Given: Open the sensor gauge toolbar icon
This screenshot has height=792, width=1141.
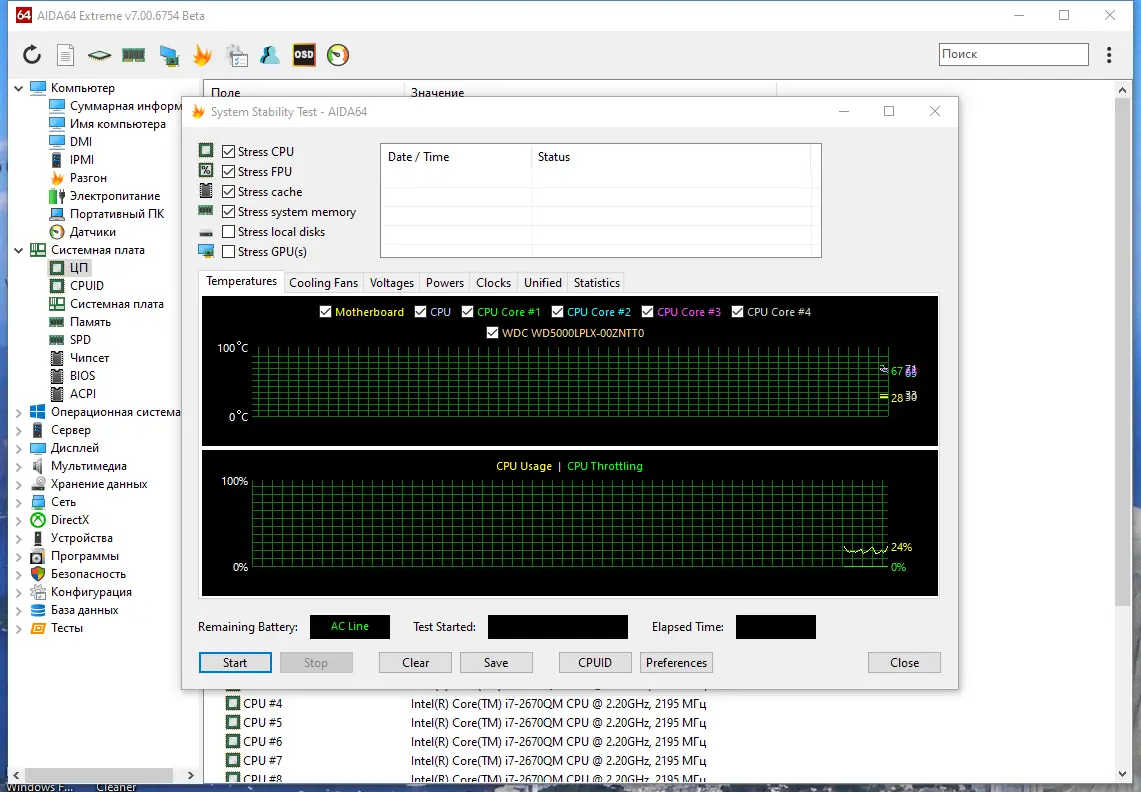Looking at the screenshot, I should (x=338, y=55).
